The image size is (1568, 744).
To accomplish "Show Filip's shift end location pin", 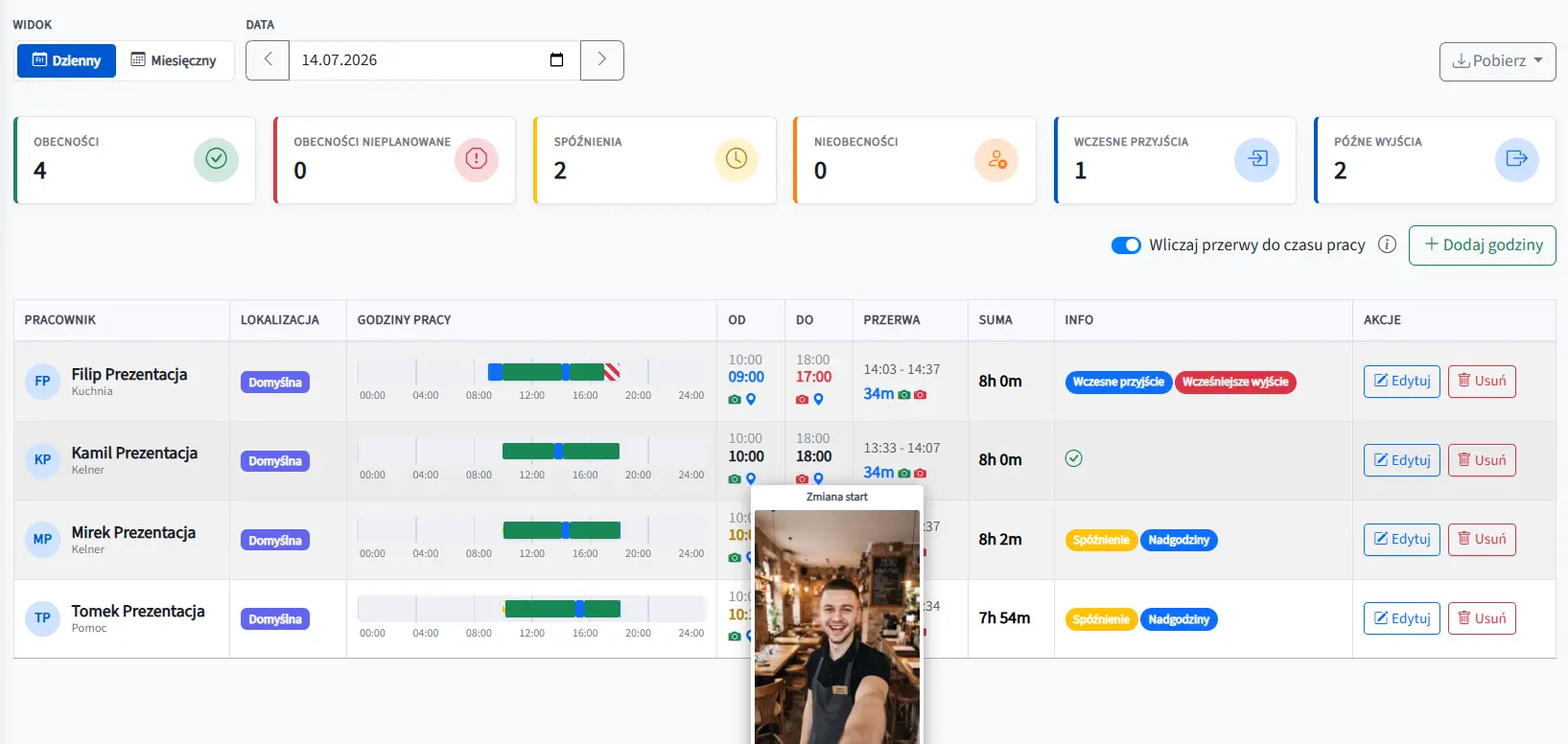I will (x=818, y=399).
